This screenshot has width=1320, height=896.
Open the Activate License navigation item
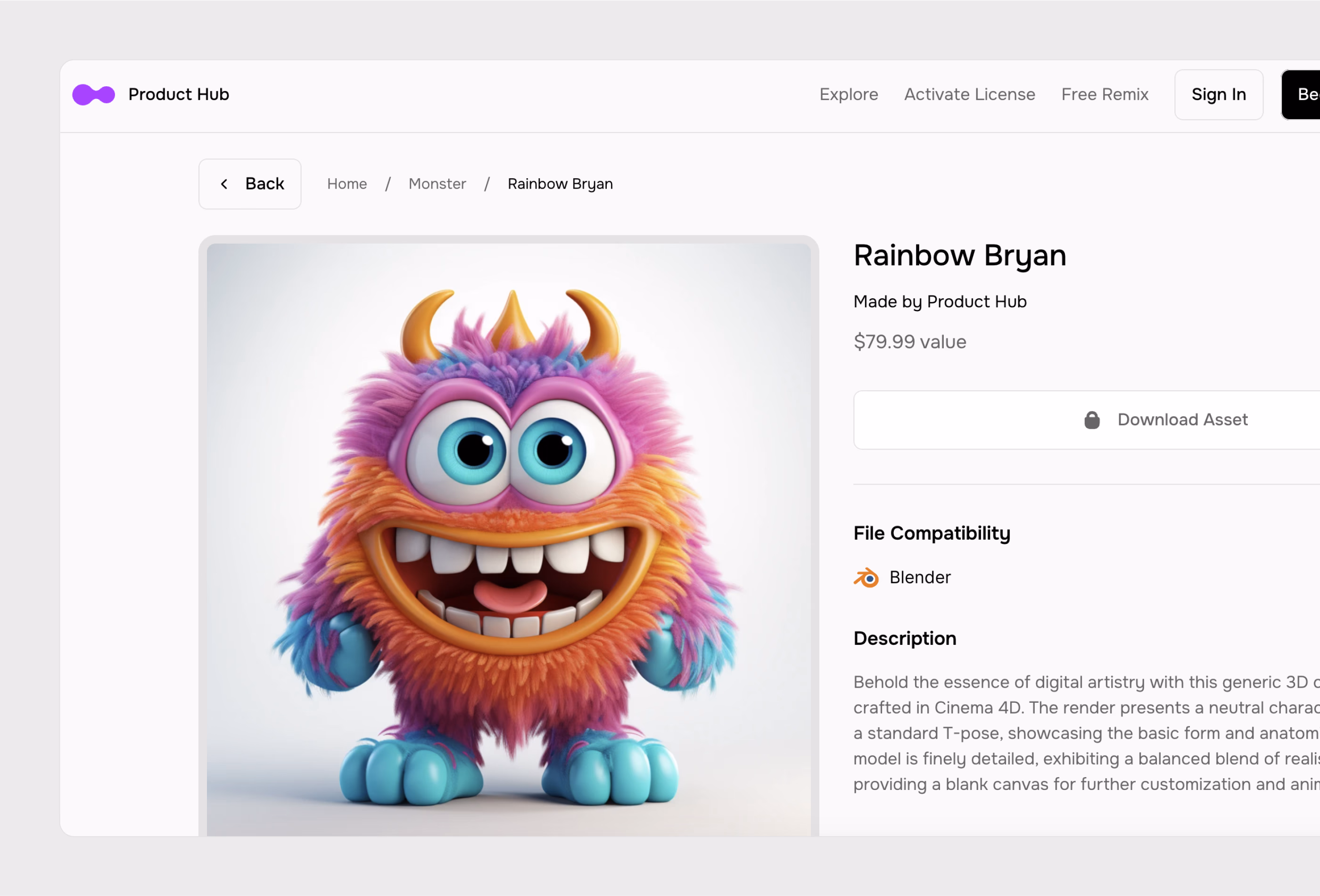[x=970, y=94]
